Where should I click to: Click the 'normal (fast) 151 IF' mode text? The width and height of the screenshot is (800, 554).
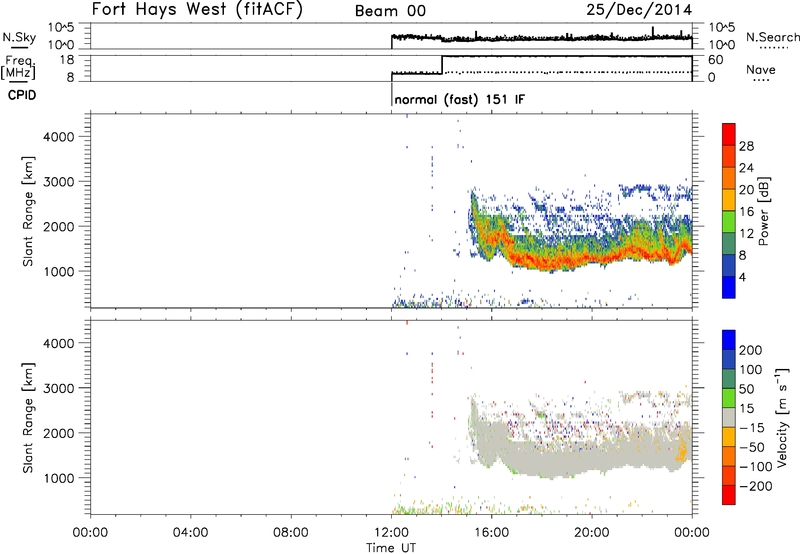pyautogui.click(x=459, y=99)
